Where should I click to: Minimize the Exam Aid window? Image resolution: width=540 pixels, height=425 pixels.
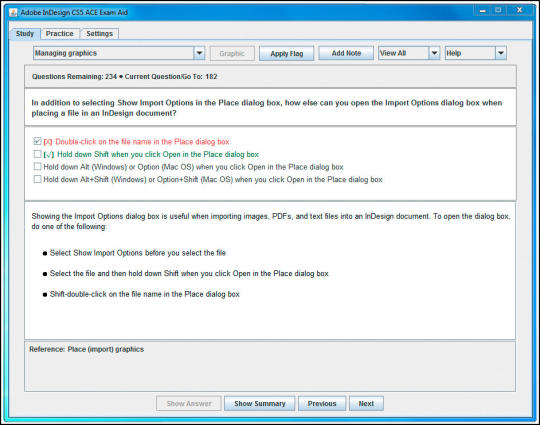point(482,11)
